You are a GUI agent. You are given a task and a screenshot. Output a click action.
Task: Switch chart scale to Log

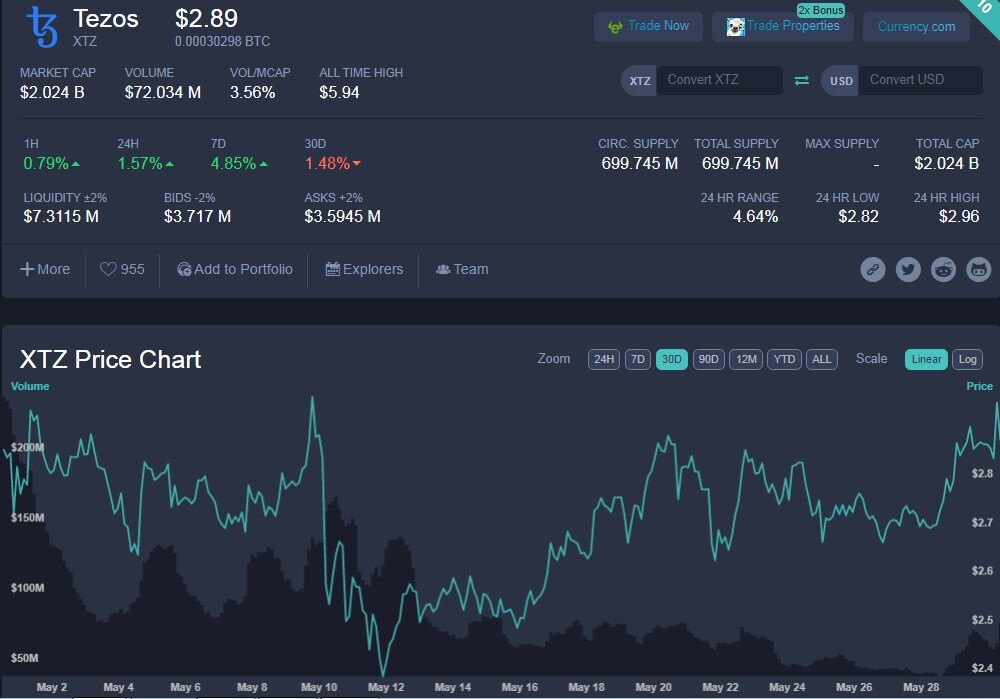click(967, 359)
